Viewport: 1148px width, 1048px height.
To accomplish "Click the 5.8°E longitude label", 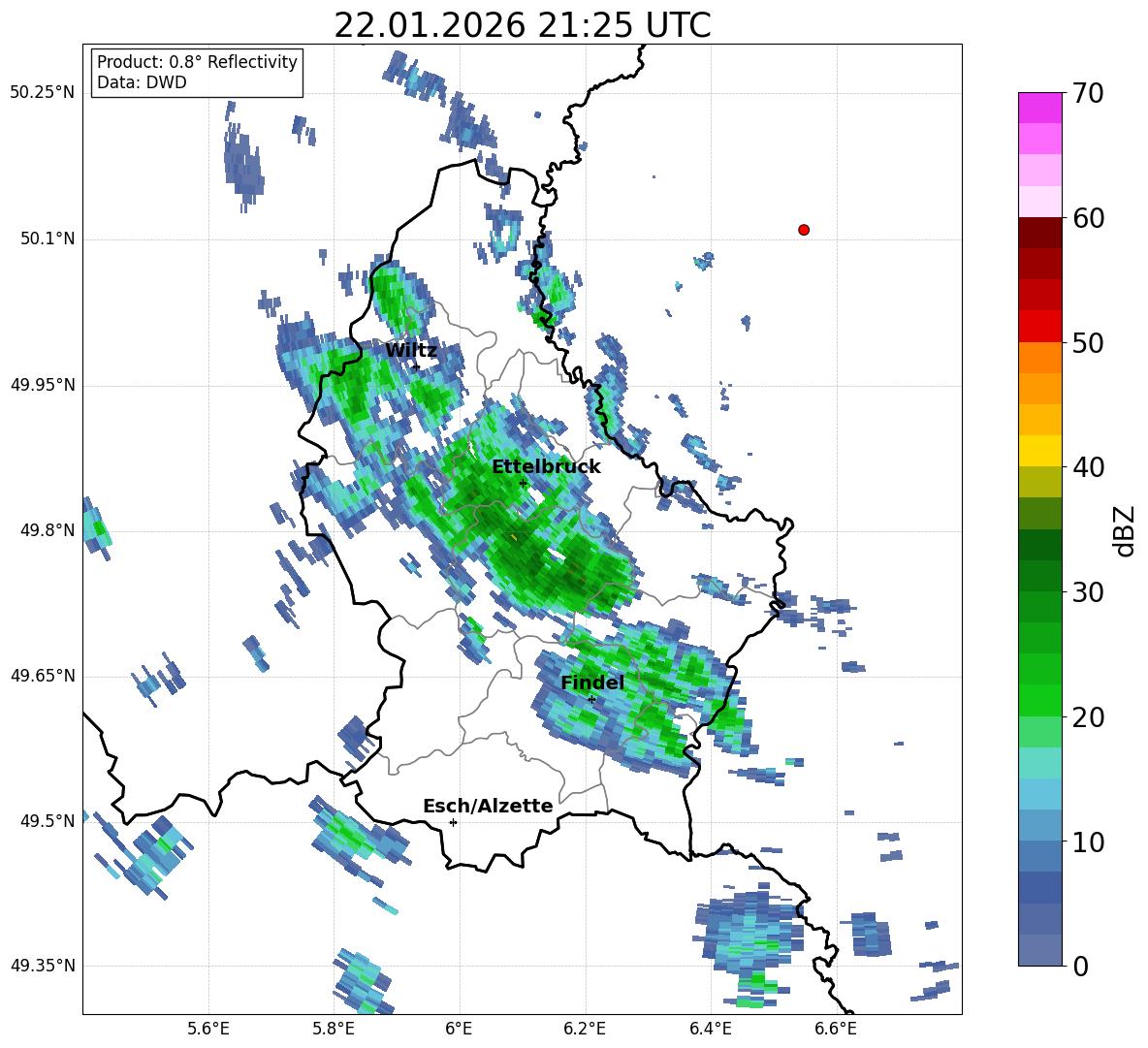I will coord(334,1029).
